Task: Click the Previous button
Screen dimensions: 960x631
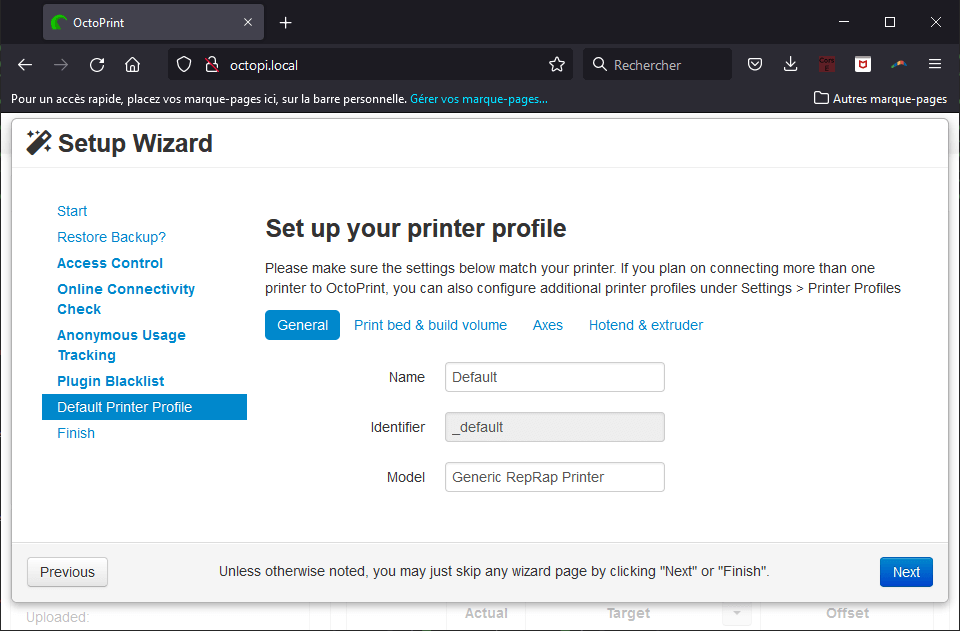Action: tap(67, 572)
